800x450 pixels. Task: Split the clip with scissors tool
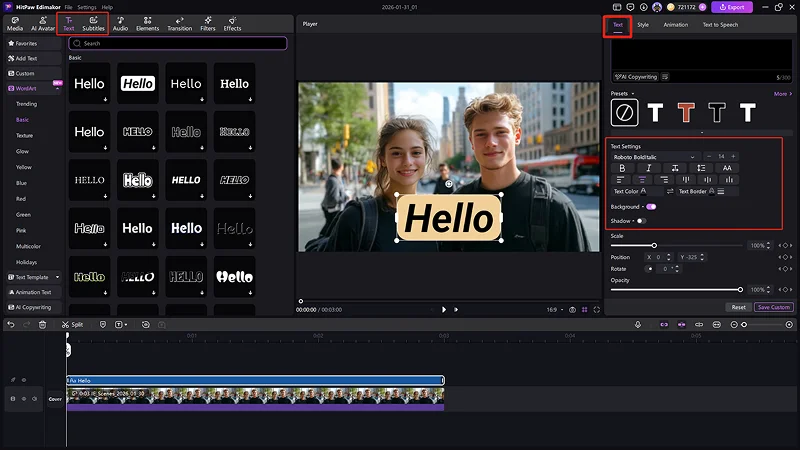tap(72, 324)
